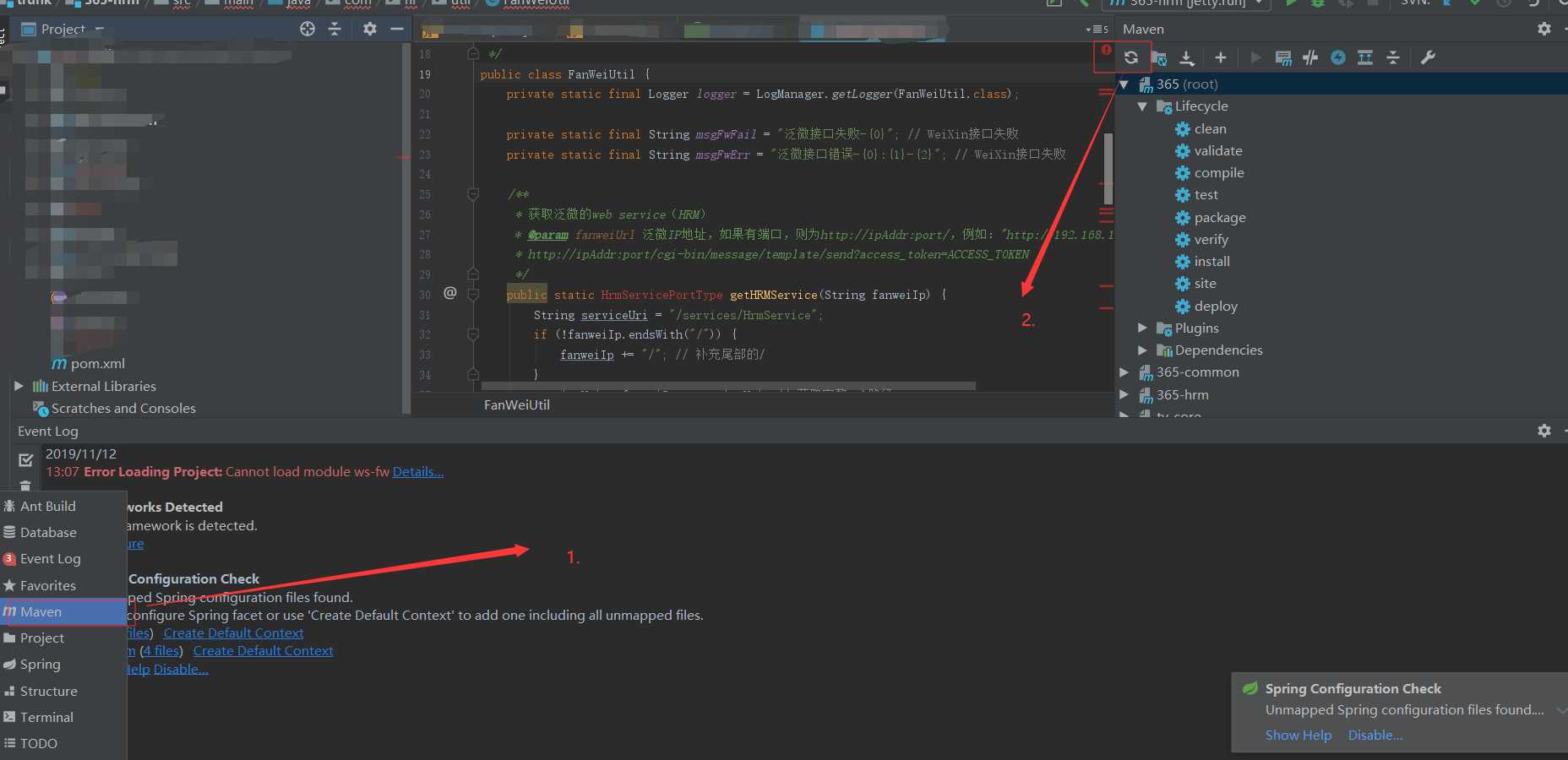This screenshot has width=1568, height=760.
Task: Select Maven in tool window popup
Action: click(63, 611)
